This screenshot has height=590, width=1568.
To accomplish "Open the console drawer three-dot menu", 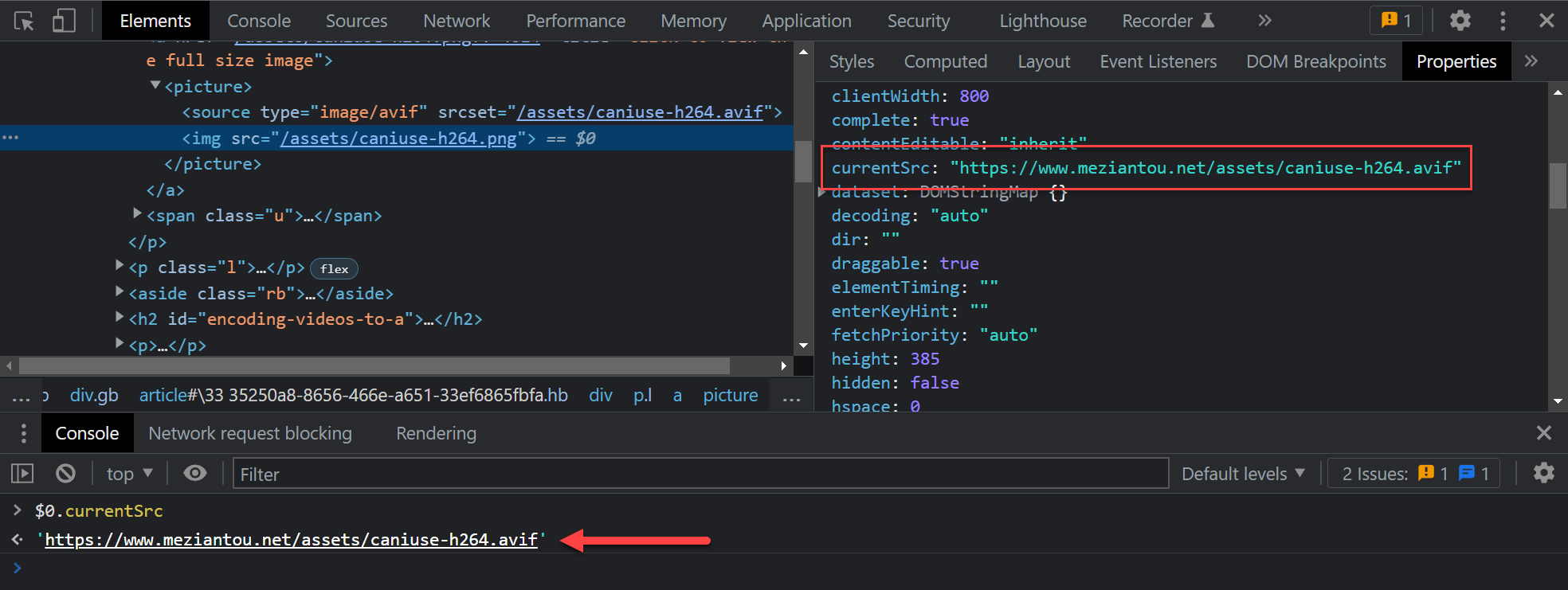I will (x=24, y=433).
